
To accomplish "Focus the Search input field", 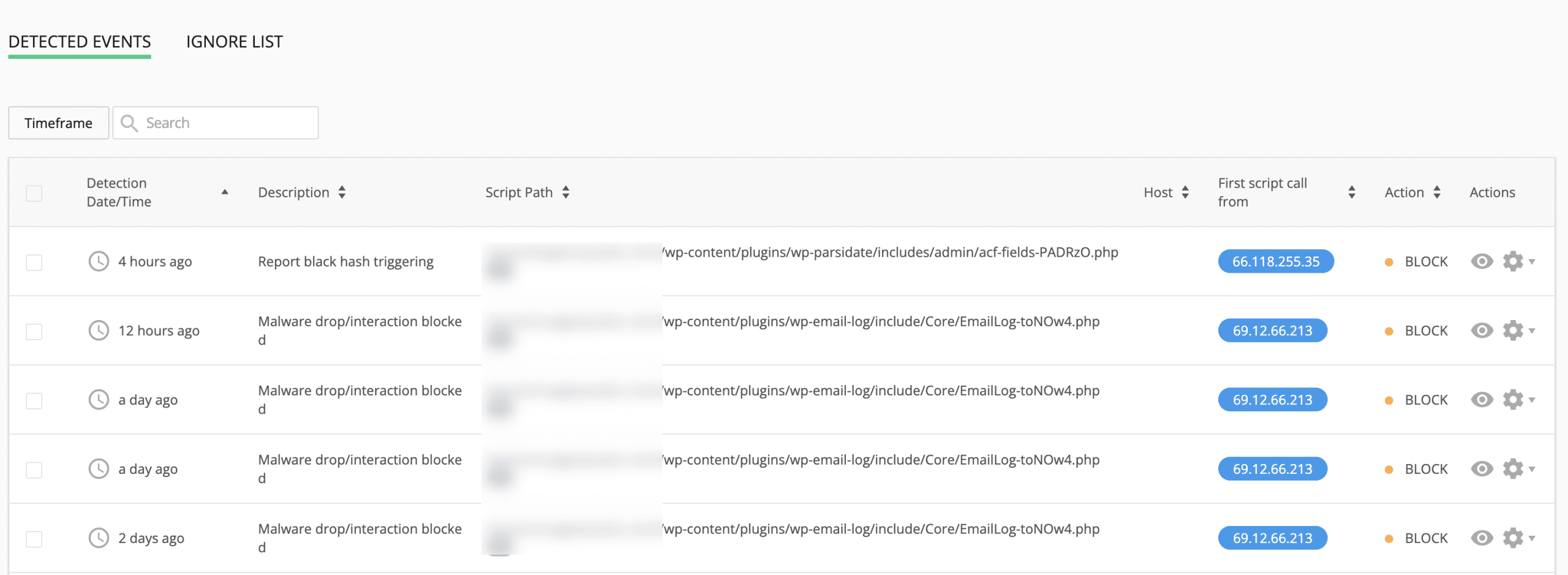I will (227, 123).
